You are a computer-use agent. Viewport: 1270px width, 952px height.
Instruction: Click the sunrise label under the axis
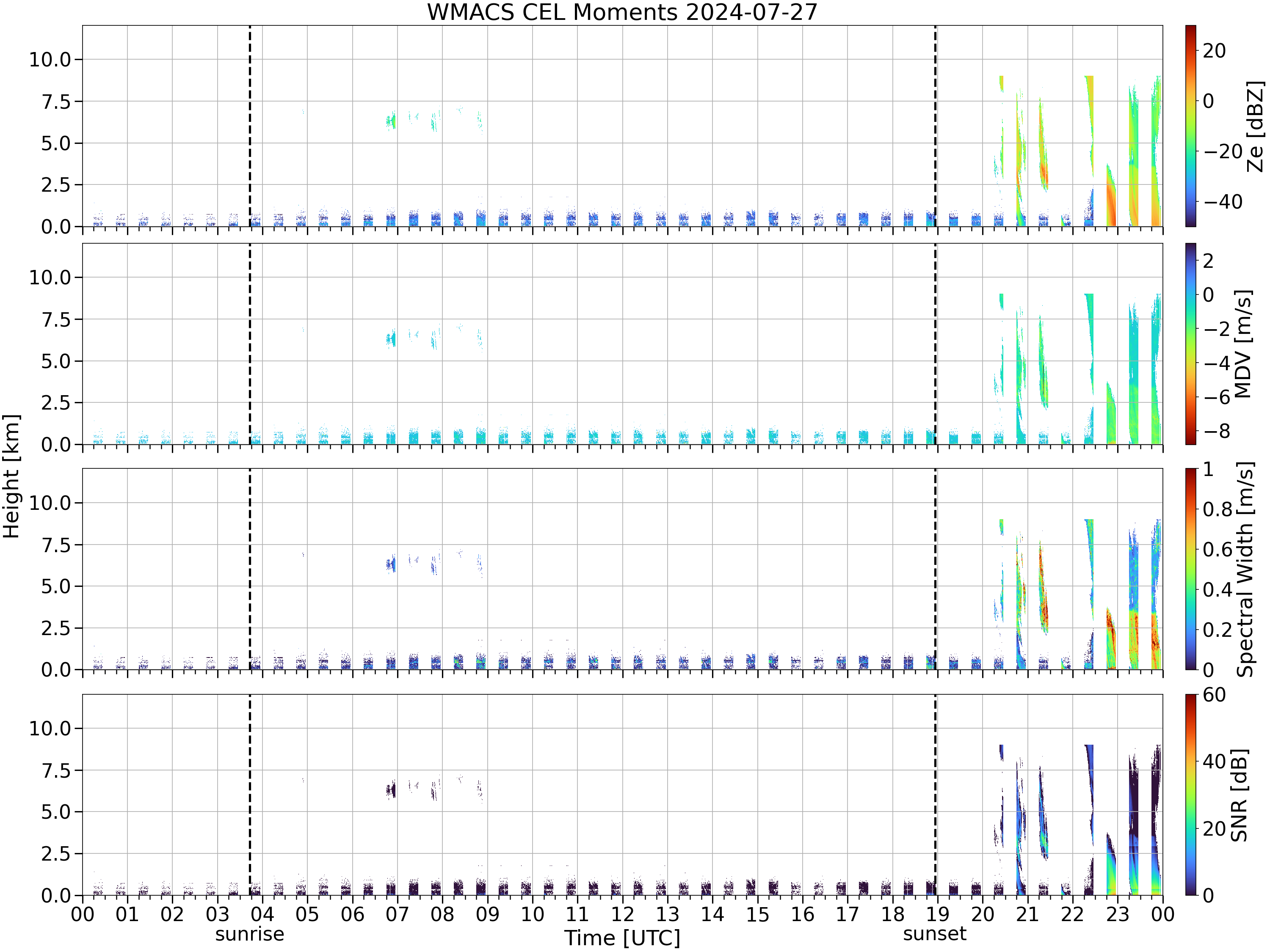[250, 934]
